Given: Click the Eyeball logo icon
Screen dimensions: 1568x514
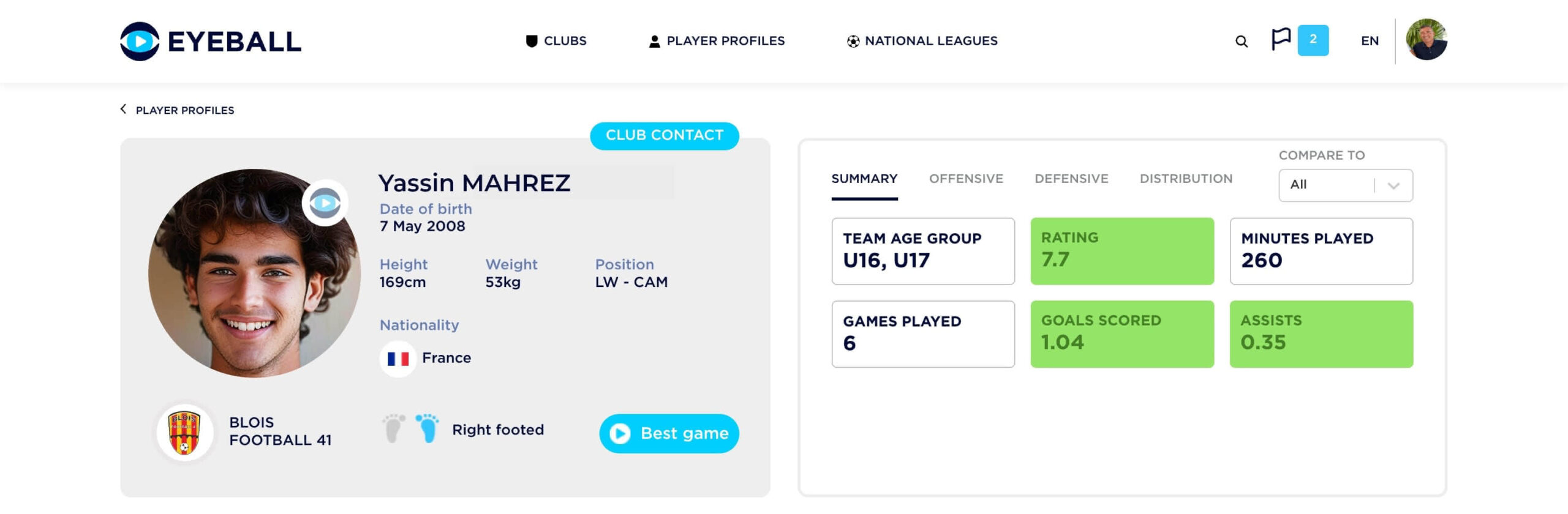Looking at the screenshot, I should (x=140, y=41).
